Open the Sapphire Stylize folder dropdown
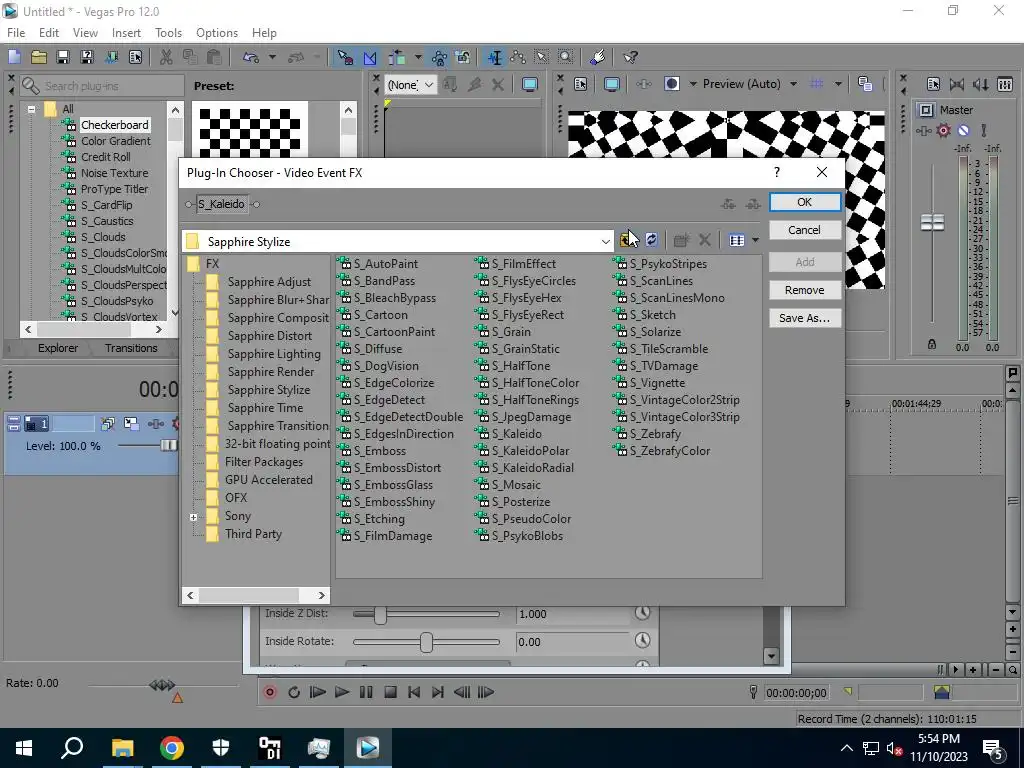1024x768 pixels. coord(605,242)
